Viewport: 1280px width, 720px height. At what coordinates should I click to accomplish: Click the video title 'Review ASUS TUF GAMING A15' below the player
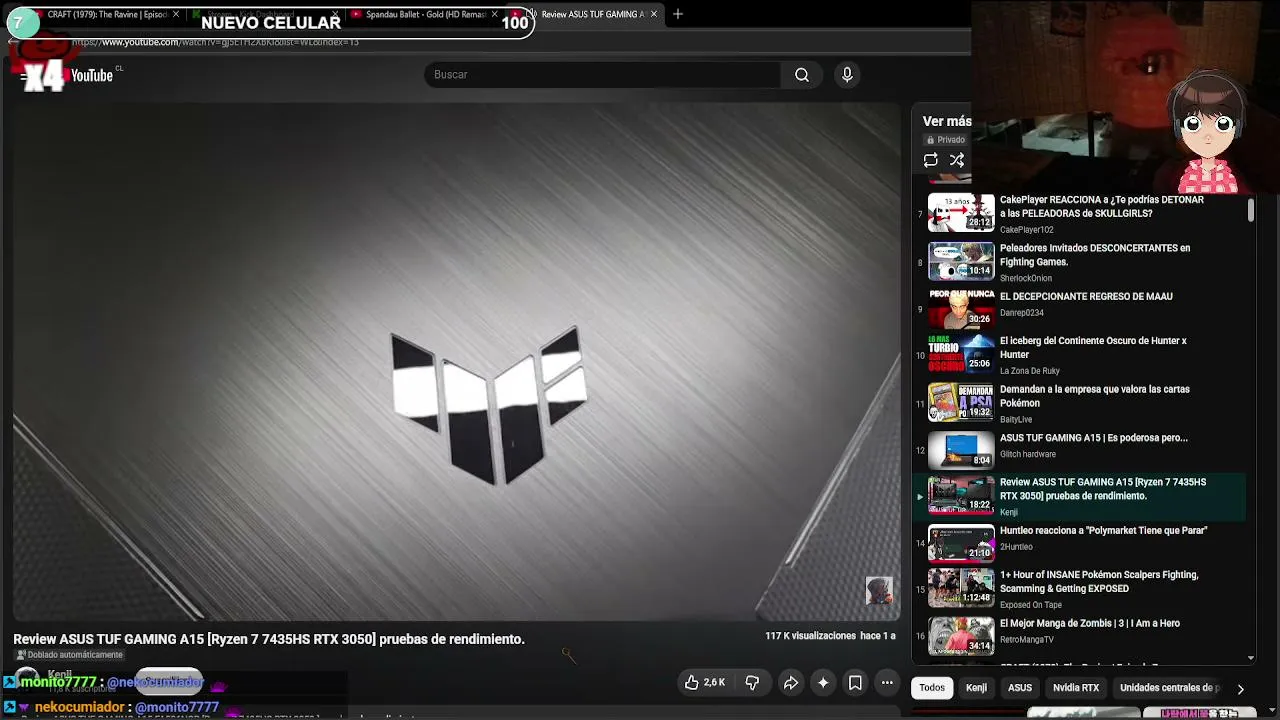269,639
